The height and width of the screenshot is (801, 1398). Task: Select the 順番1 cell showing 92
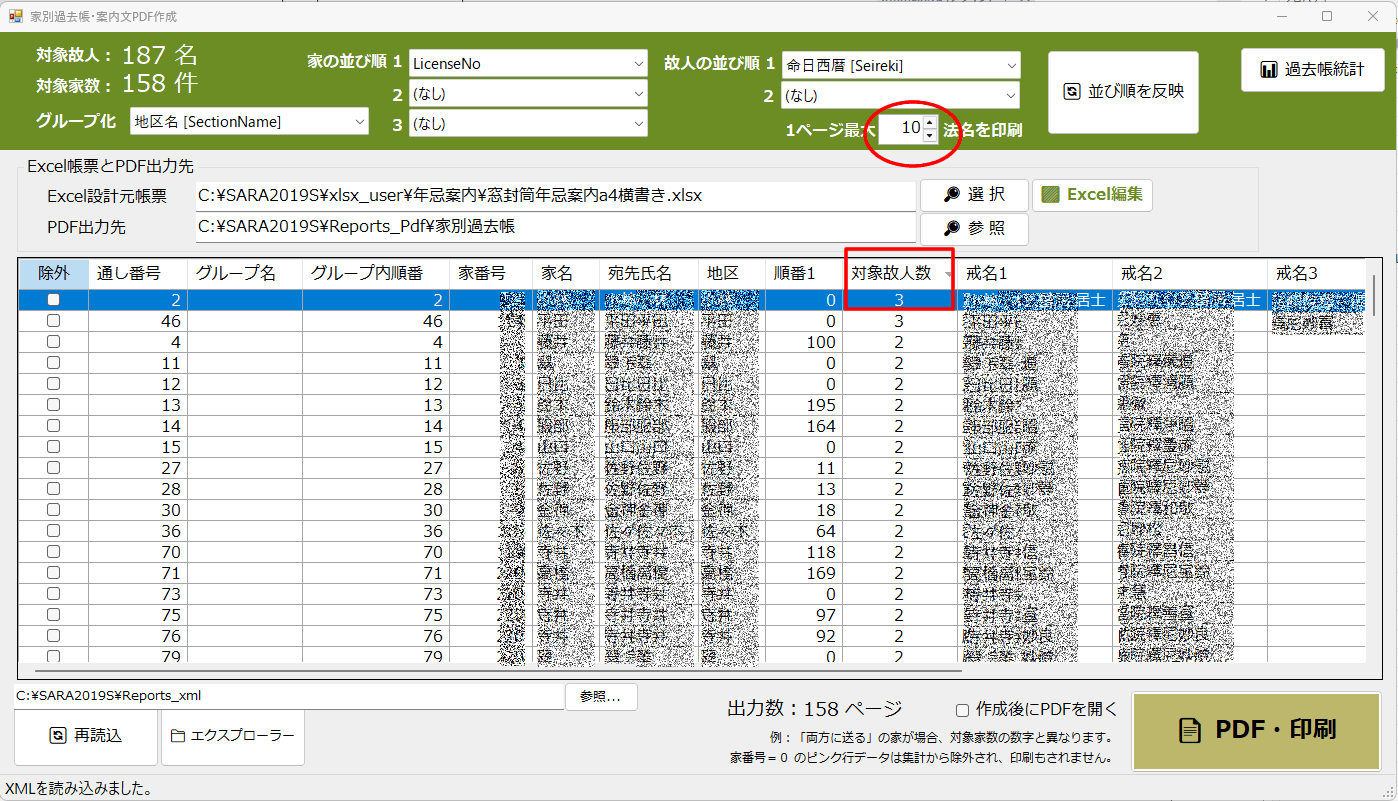(x=804, y=636)
